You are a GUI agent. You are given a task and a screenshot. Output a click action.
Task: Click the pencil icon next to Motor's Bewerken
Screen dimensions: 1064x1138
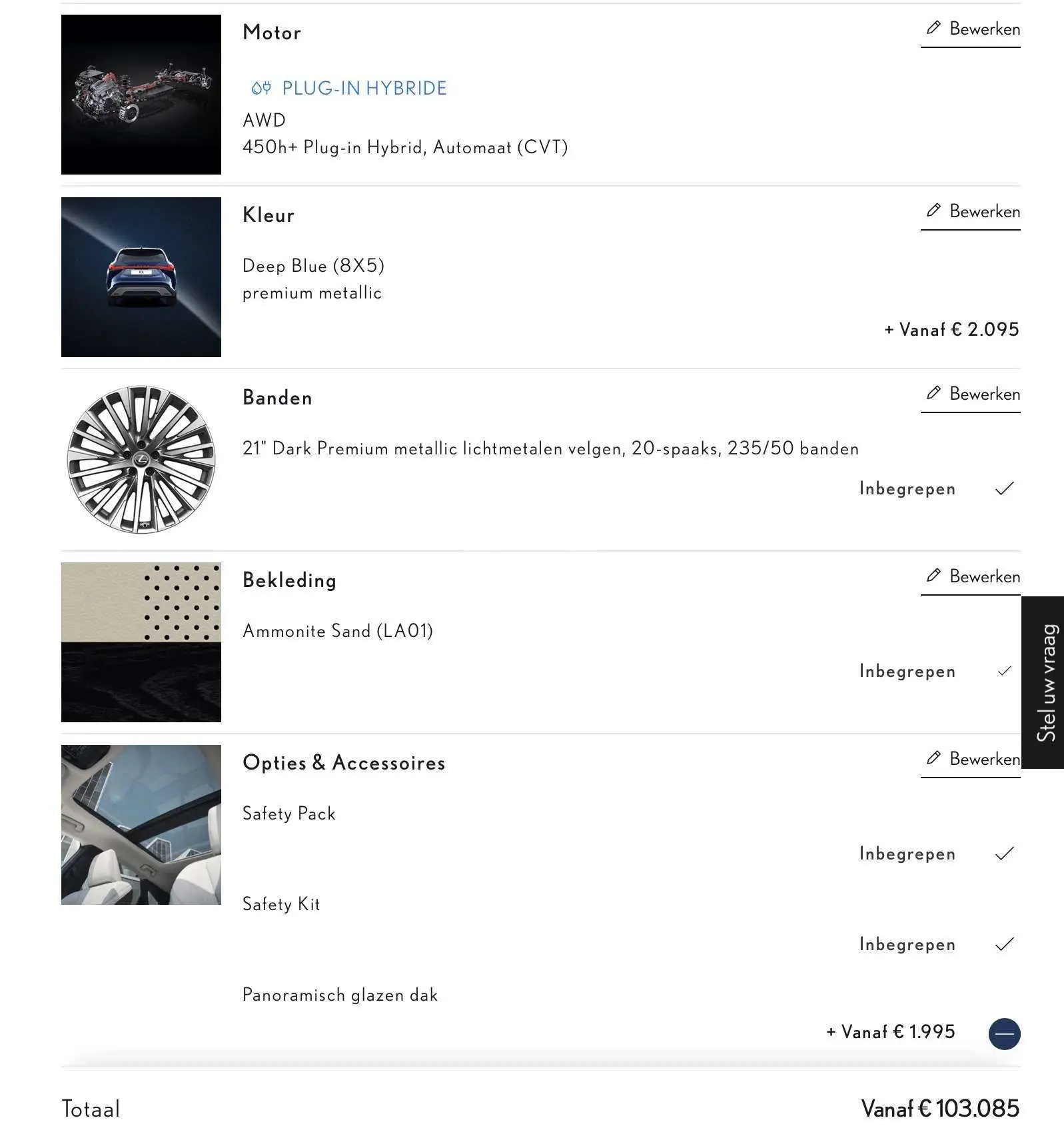[x=933, y=28]
